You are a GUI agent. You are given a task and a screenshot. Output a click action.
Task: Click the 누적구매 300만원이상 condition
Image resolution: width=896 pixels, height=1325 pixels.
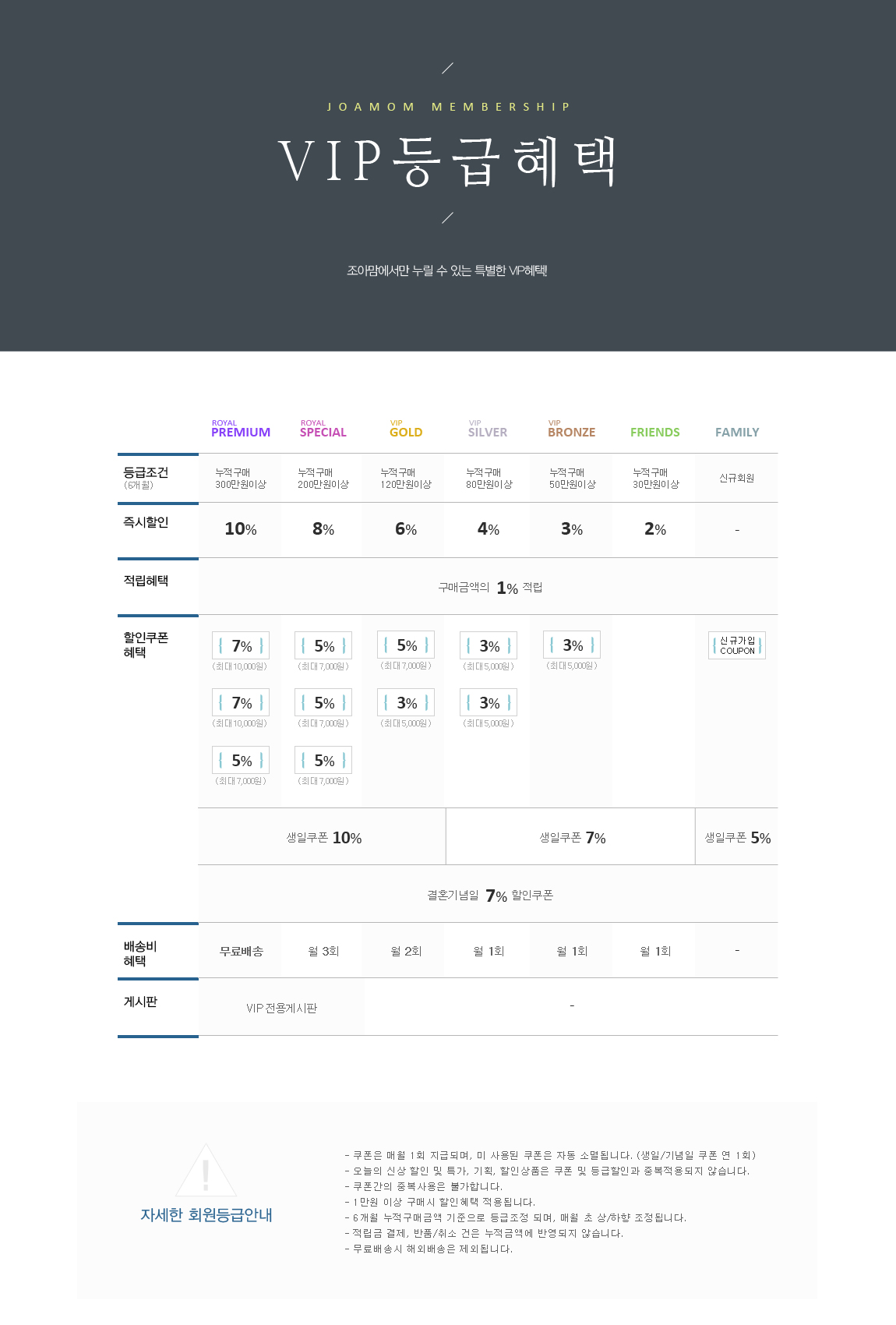point(241,479)
